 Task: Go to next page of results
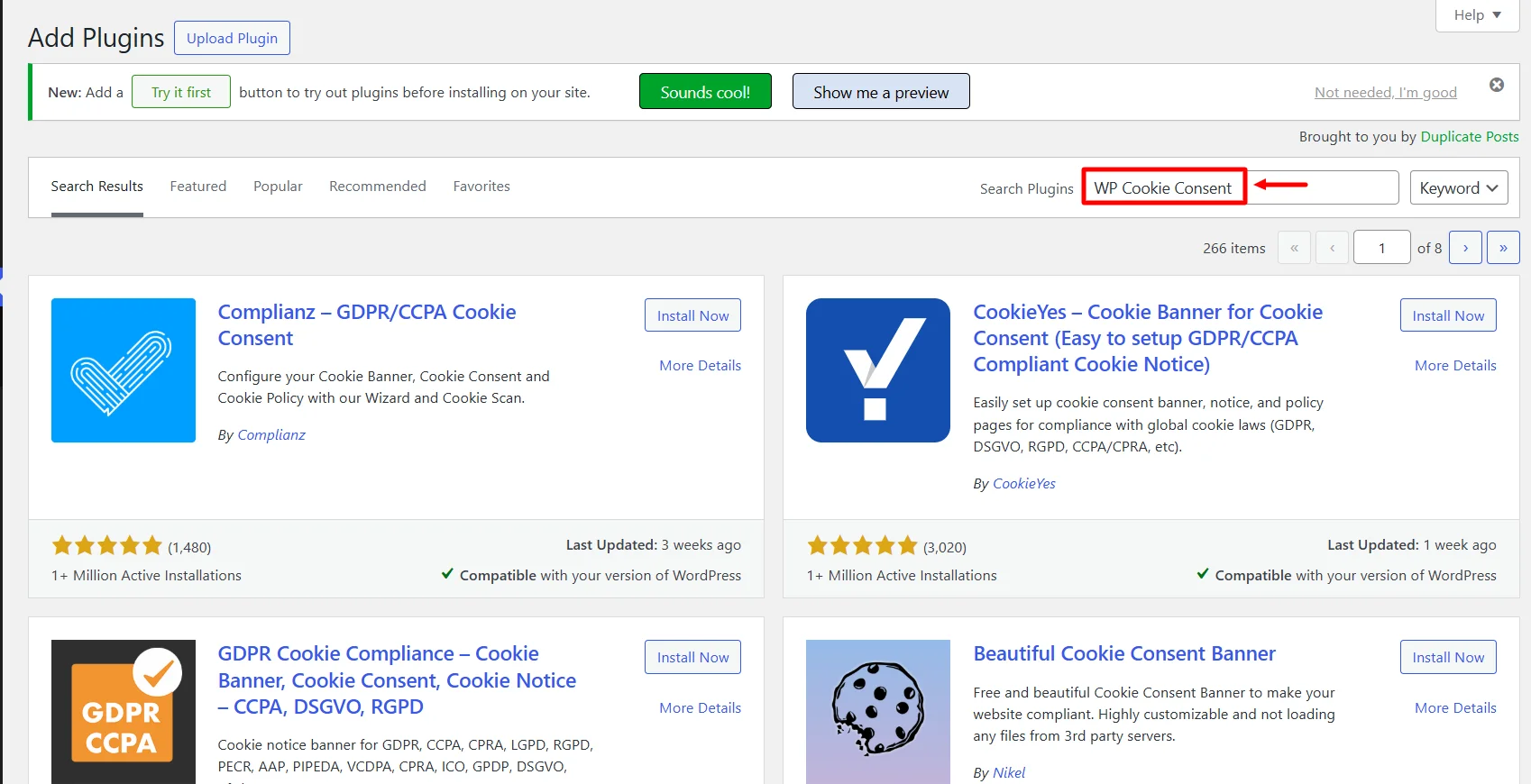[x=1465, y=248]
